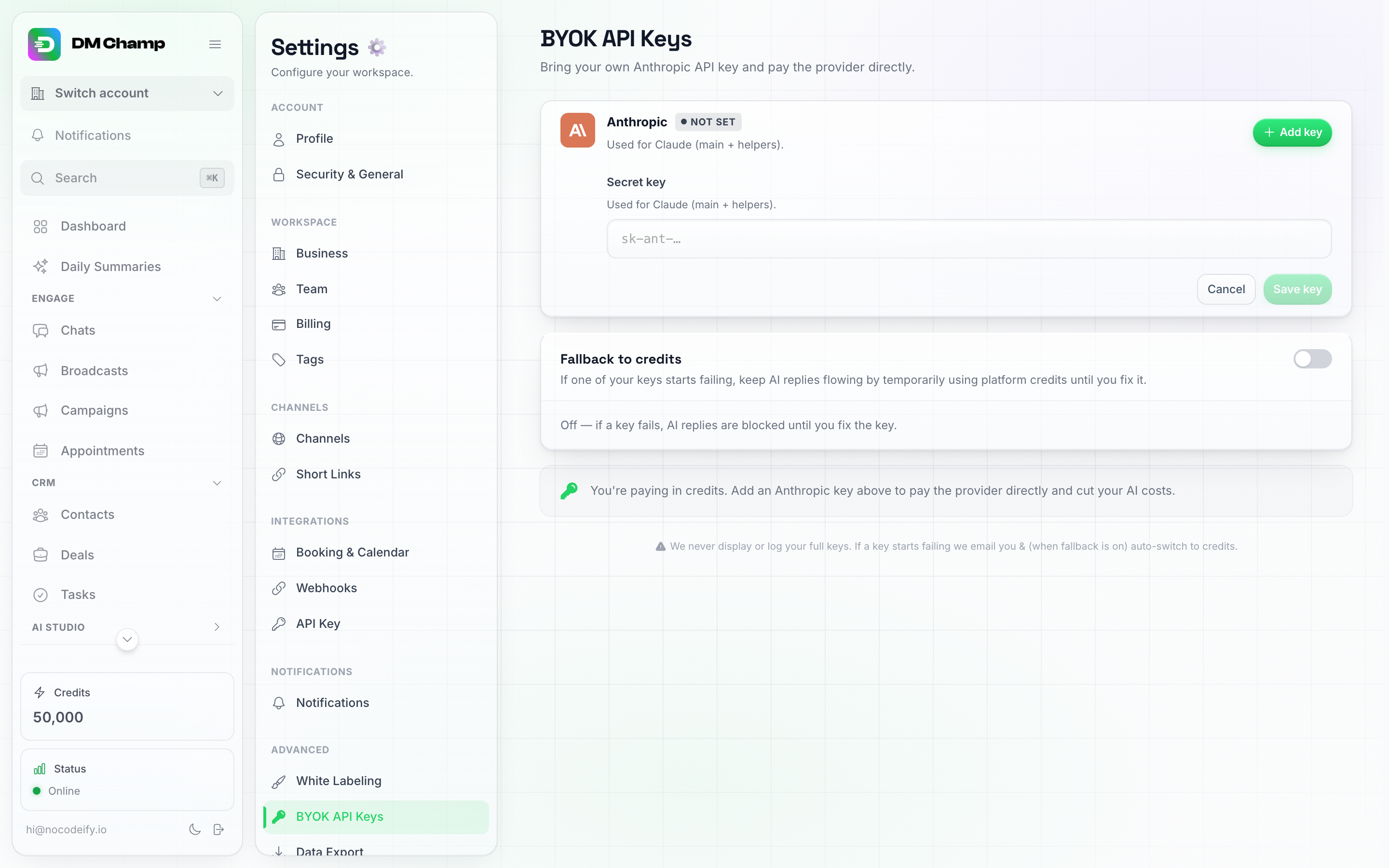Image resolution: width=1389 pixels, height=868 pixels.
Task: Click the bell icon beside Notifications in main sidebar
Action: (x=38, y=136)
